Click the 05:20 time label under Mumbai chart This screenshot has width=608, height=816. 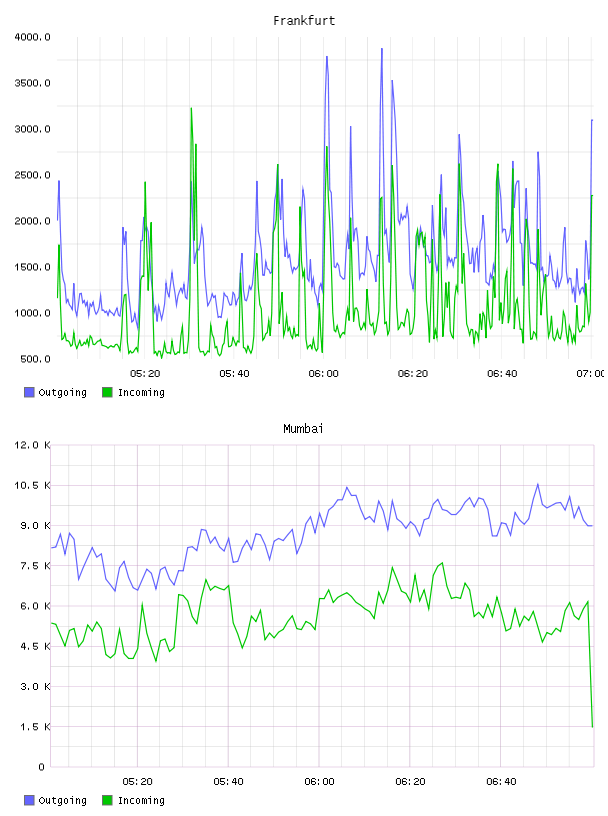coord(137,782)
